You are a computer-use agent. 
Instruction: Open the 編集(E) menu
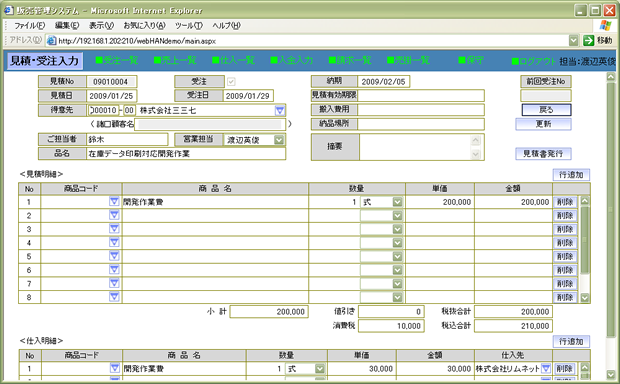coord(66,26)
